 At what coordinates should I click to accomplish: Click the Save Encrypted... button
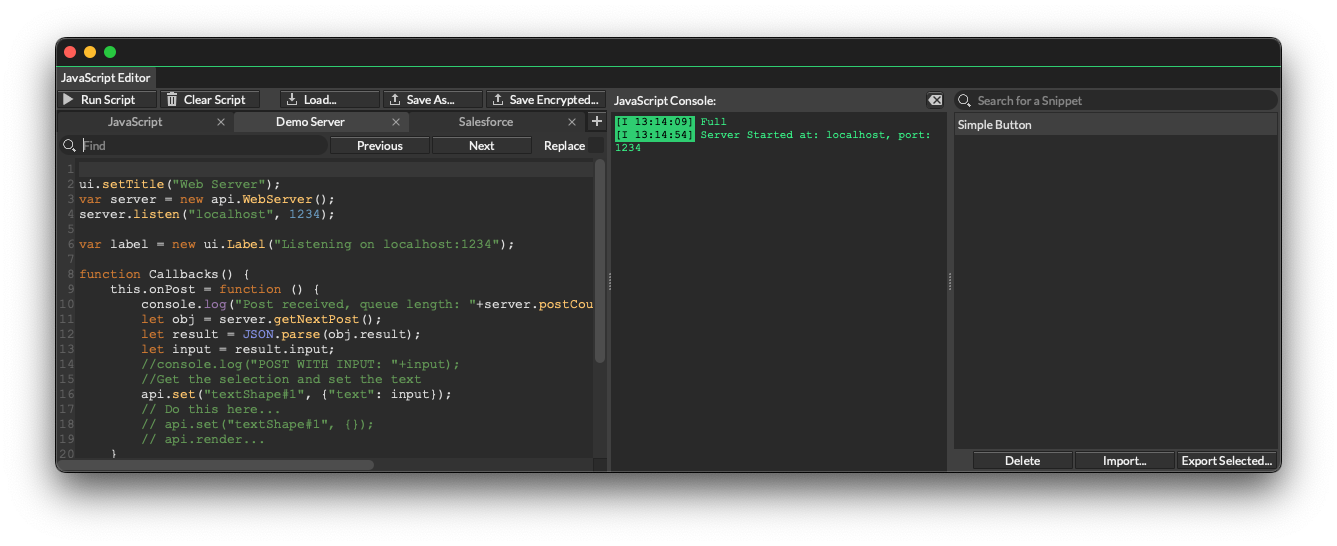click(545, 100)
